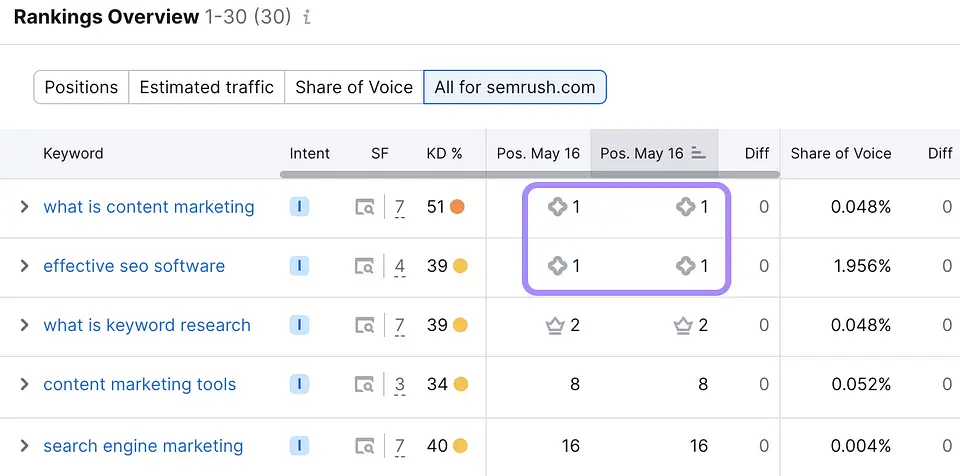This screenshot has width=960, height=476.
Task: Open the 'what is keyword research' keyword link
Action: click(146, 325)
